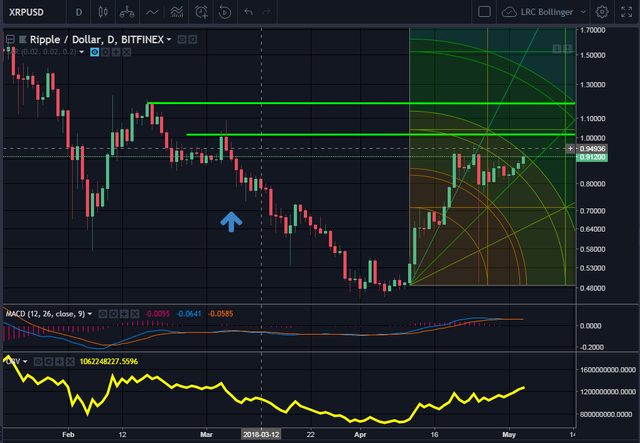Open the Indicators line icon

pos(152,12)
